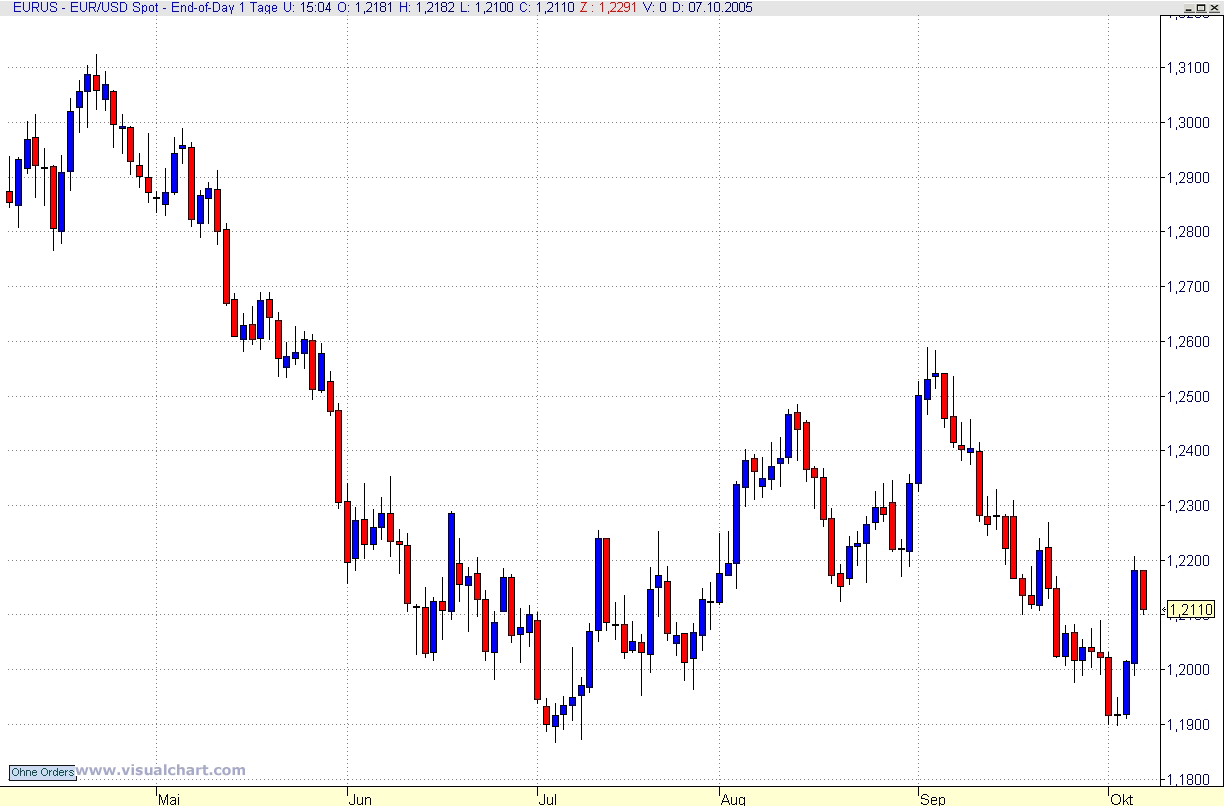This screenshot has width=1224, height=806.
Task: Select the current price tag 1,2110
Action: pyautogui.click(x=1191, y=610)
